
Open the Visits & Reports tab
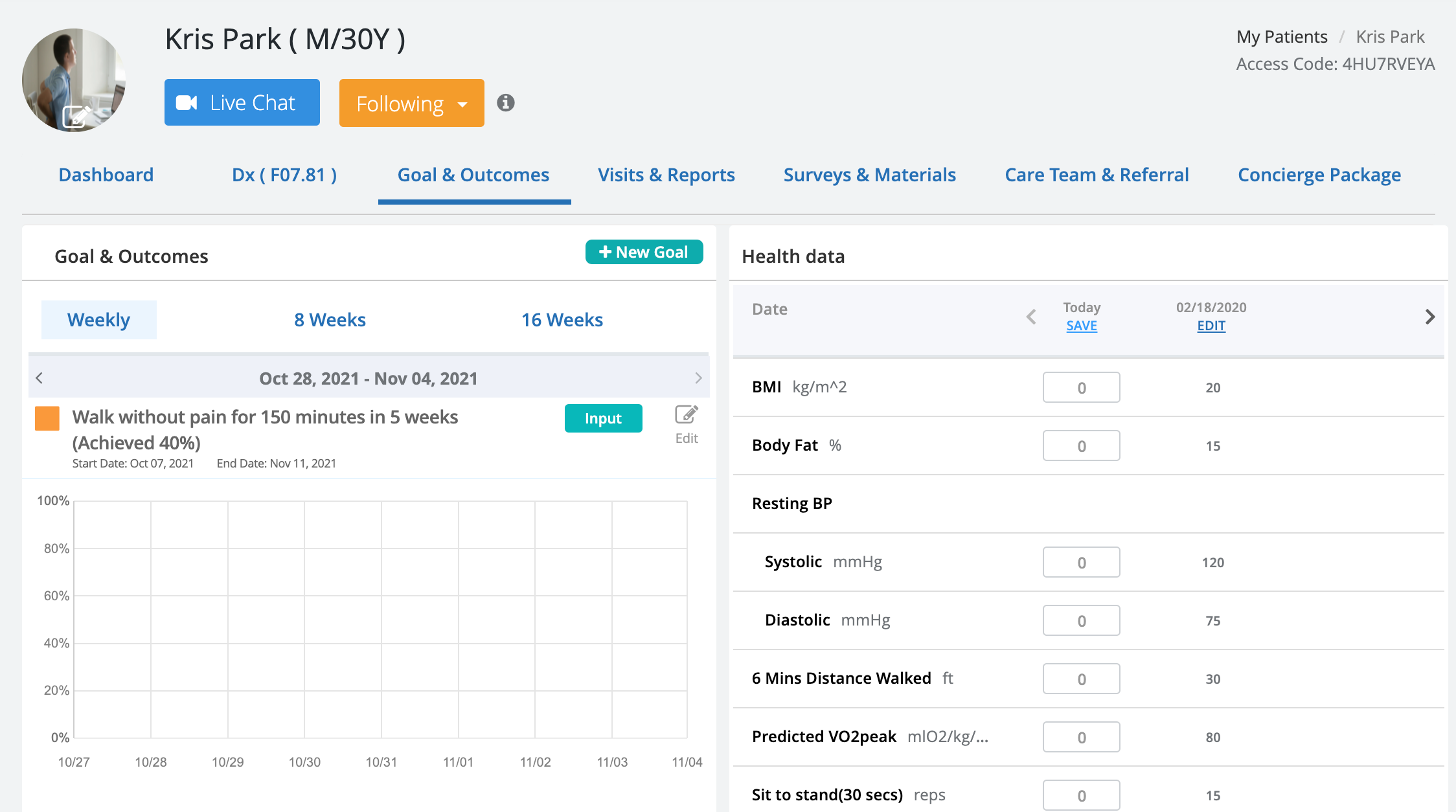coord(666,175)
